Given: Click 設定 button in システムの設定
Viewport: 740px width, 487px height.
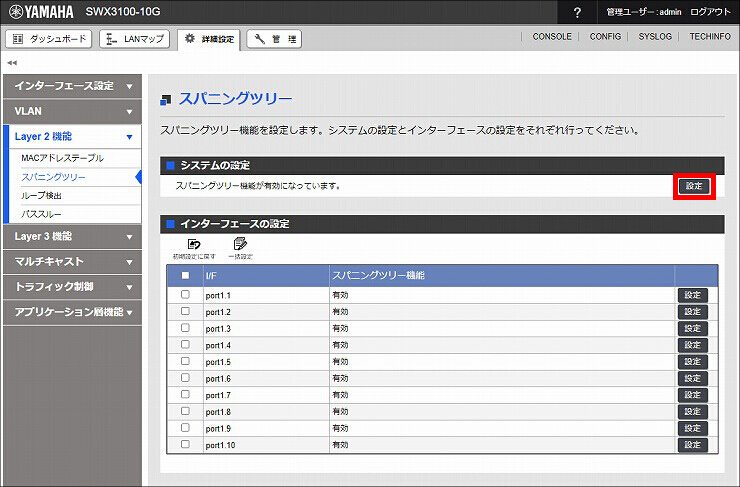Looking at the screenshot, I should tap(694, 186).
